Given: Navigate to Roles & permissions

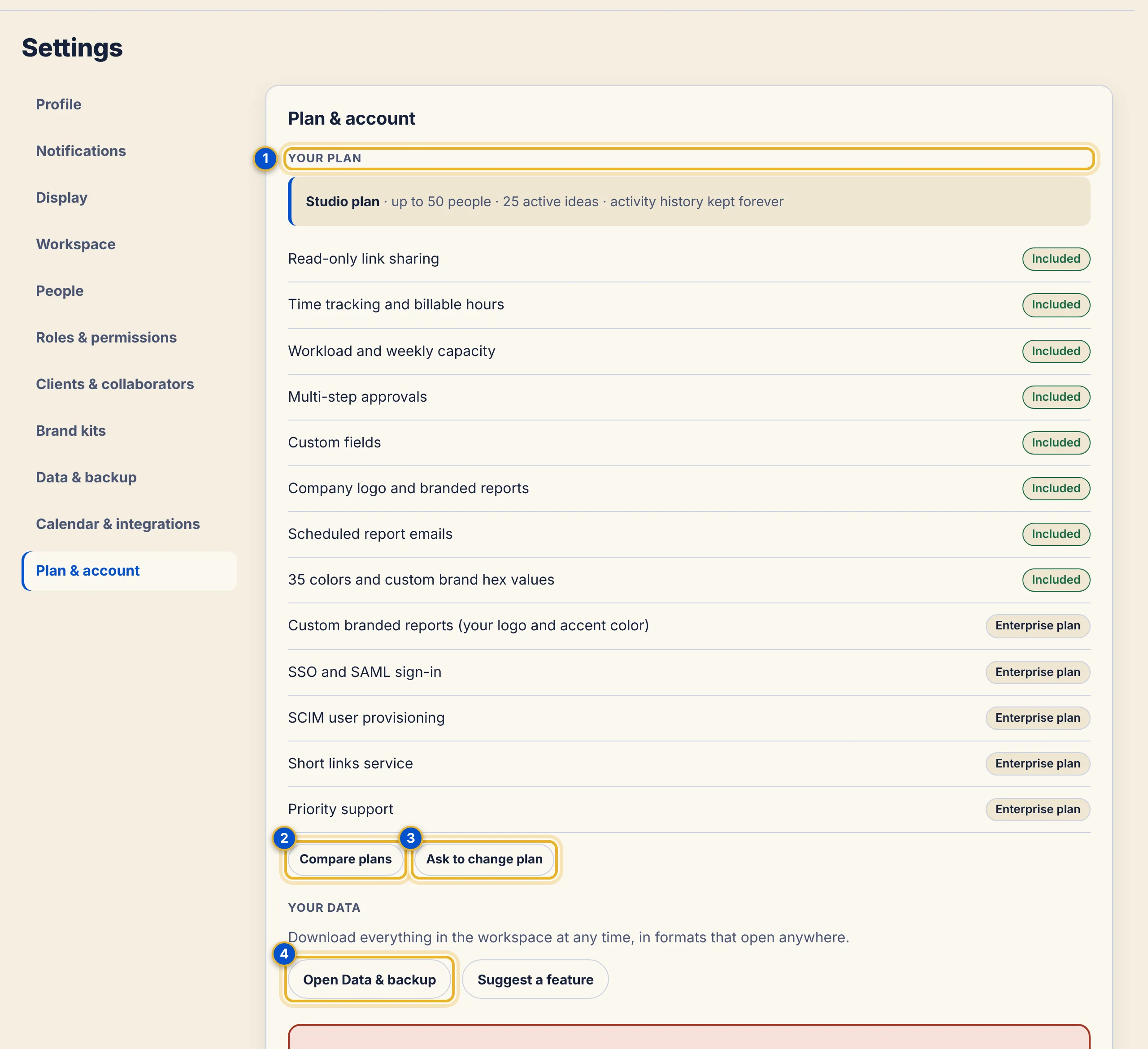Looking at the screenshot, I should click(x=106, y=338).
